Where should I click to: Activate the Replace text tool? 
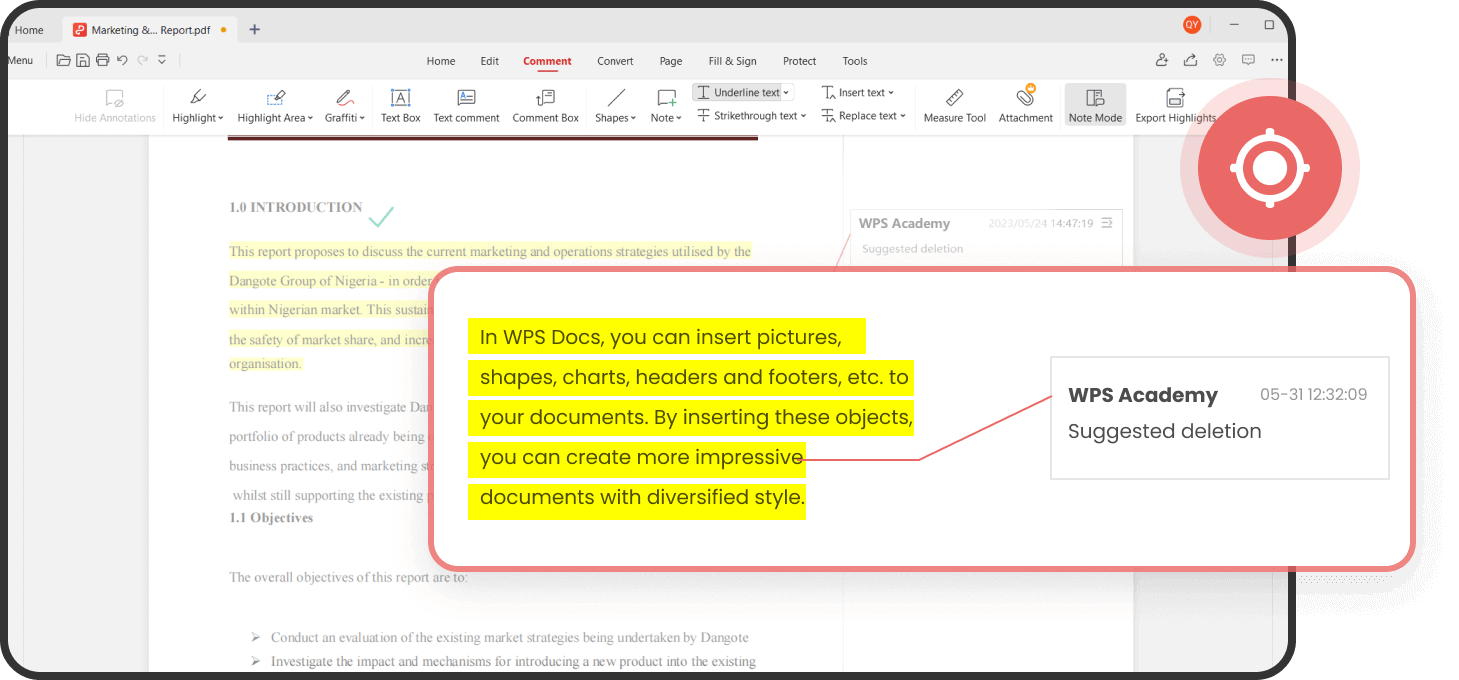click(x=859, y=116)
